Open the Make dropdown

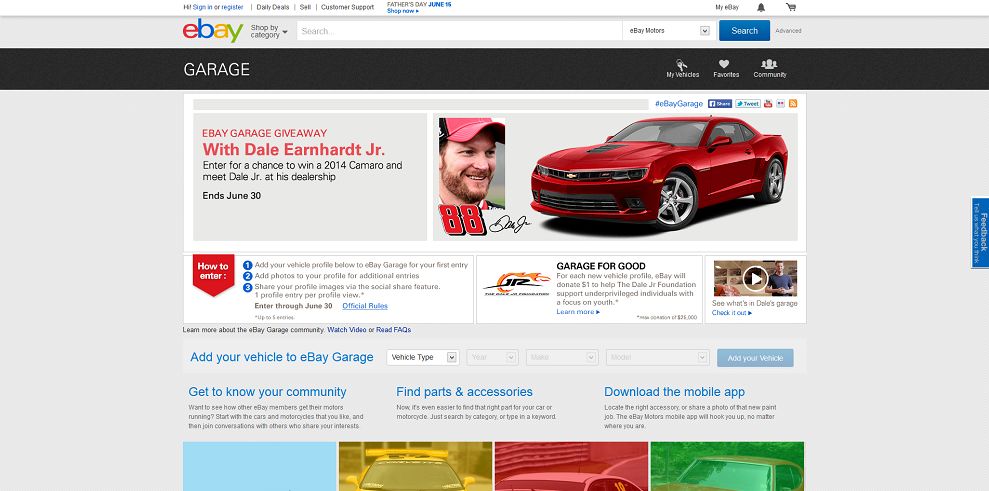(562, 357)
